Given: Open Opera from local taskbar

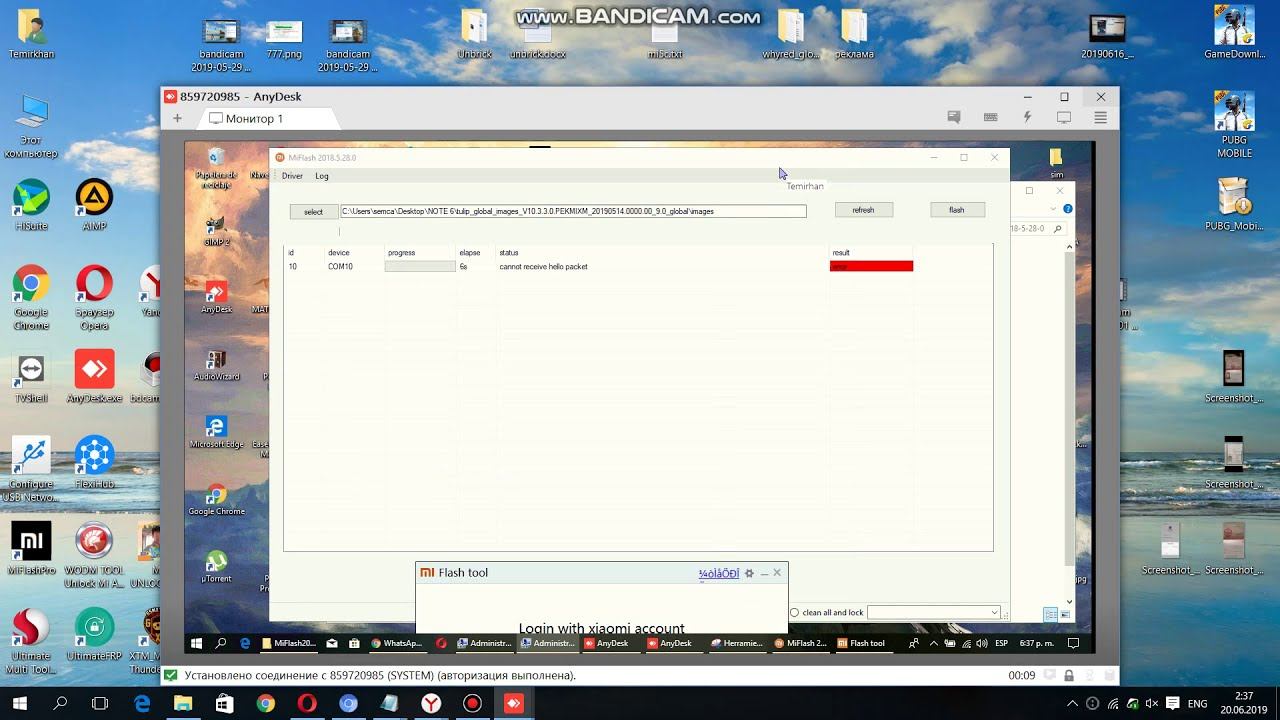Looking at the screenshot, I should (306, 703).
